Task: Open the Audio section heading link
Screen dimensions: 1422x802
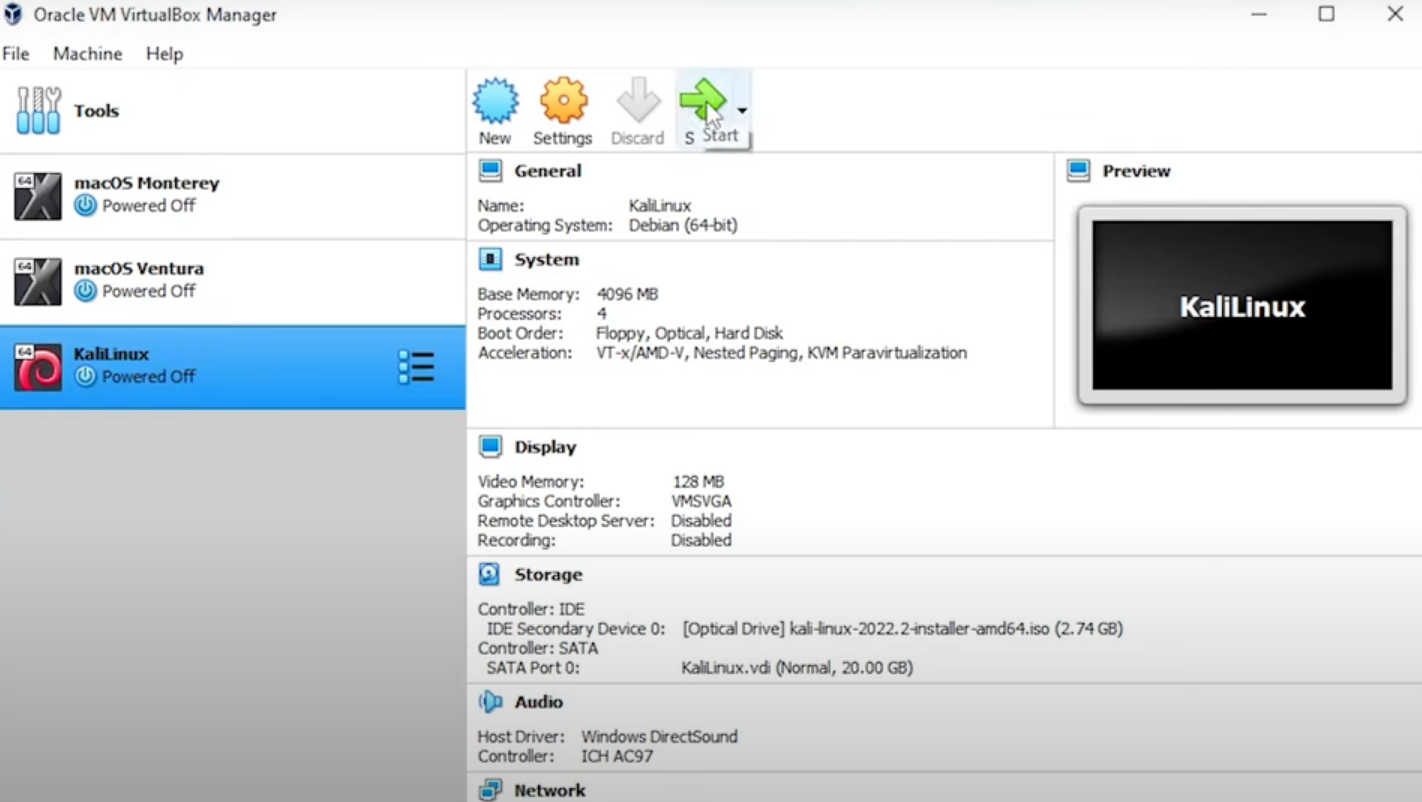Action: tap(539, 702)
